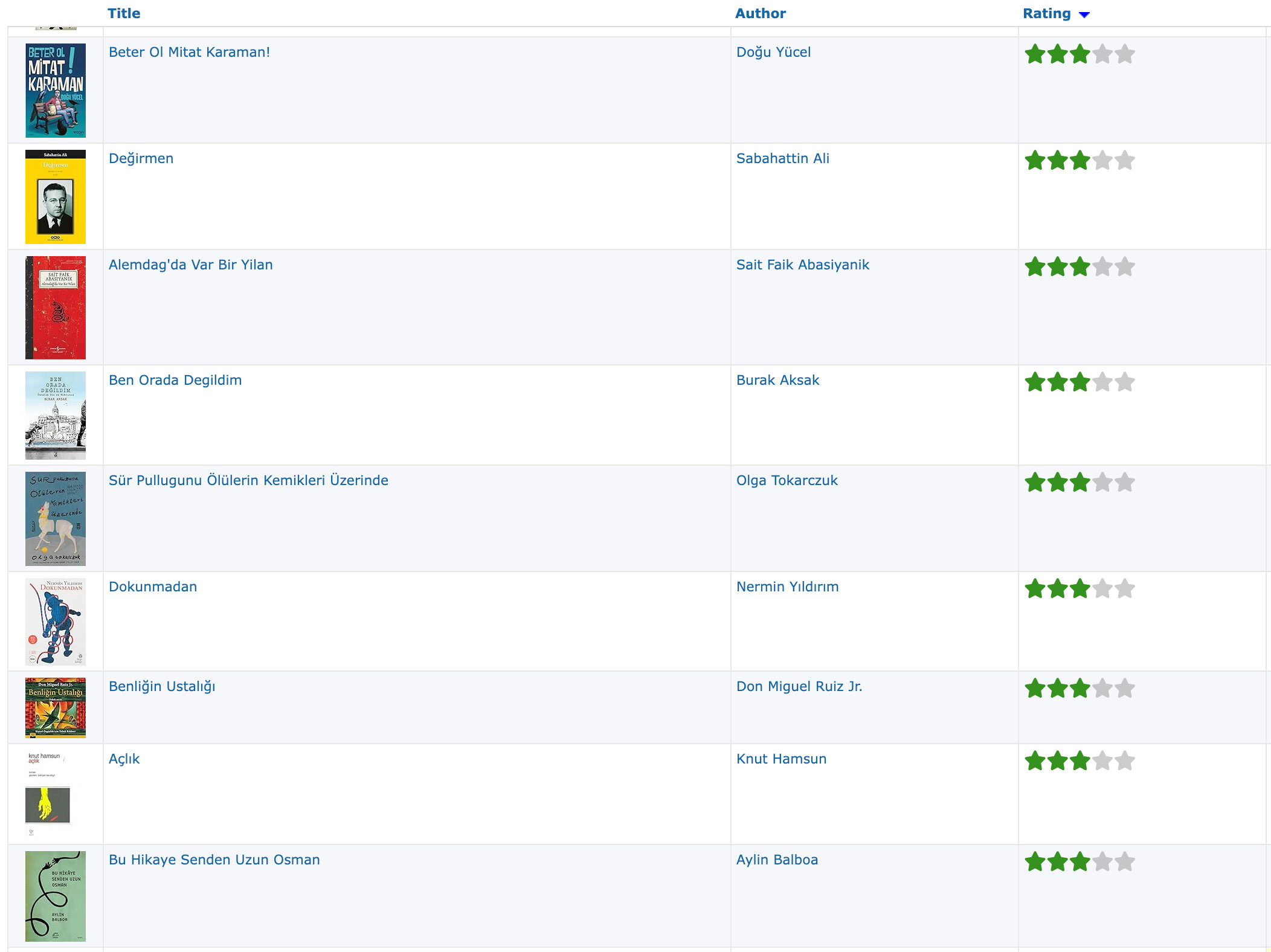Image resolution: width=1271 pixels, height=952 pixels.
Task: Give Dokunmadan a four-star rating
Action: 1102,589
